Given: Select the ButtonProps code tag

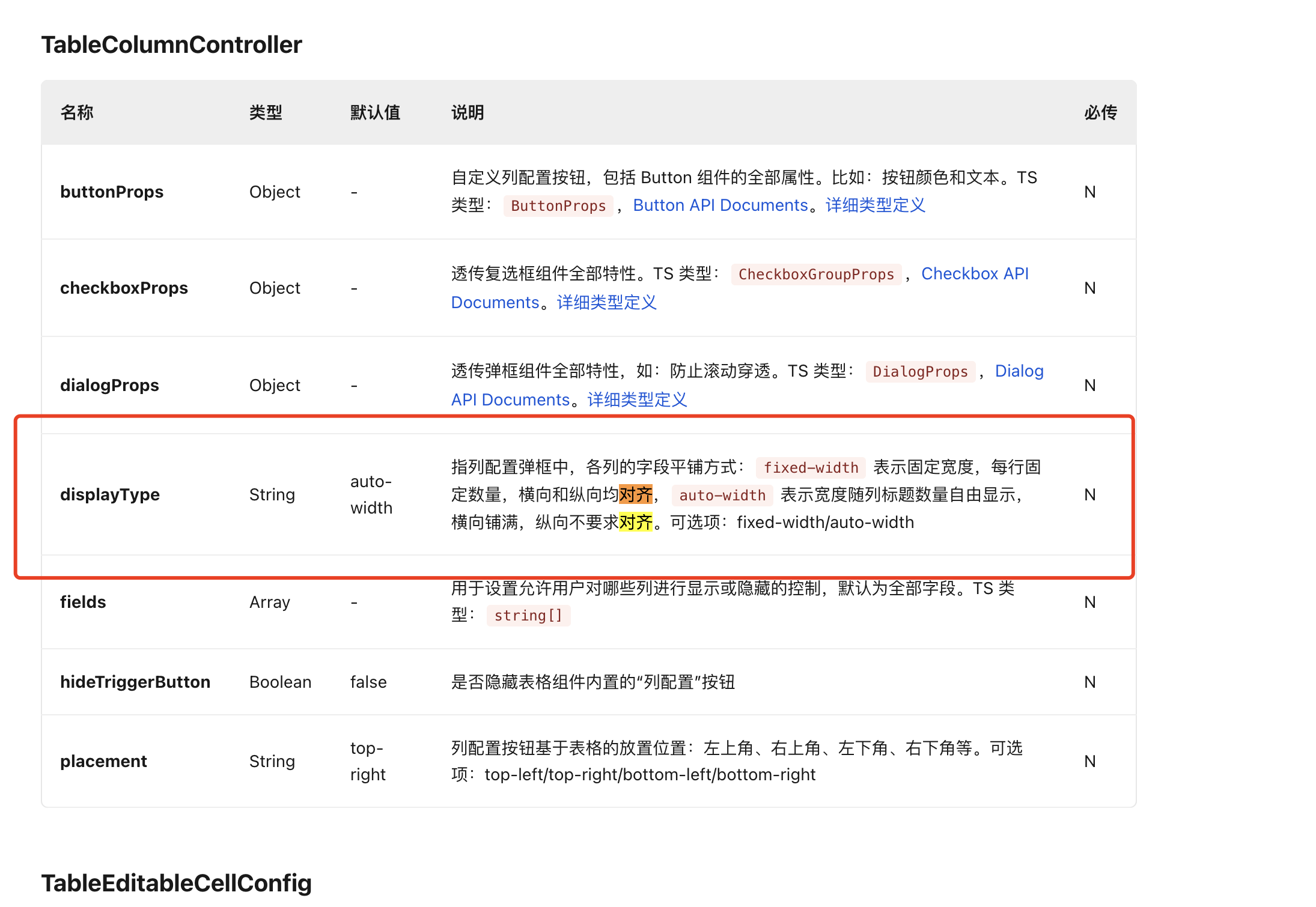Looking at the screenshot, I should 558,205.
